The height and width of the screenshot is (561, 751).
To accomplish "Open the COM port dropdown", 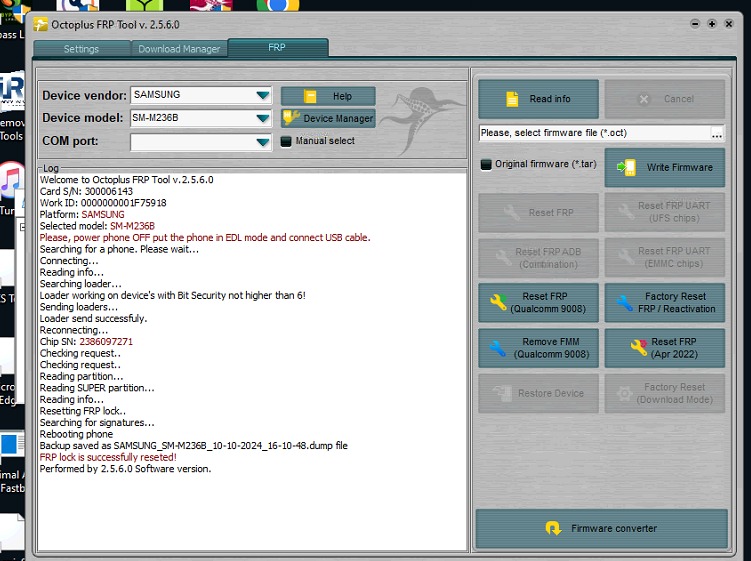I will click(201, 142).
